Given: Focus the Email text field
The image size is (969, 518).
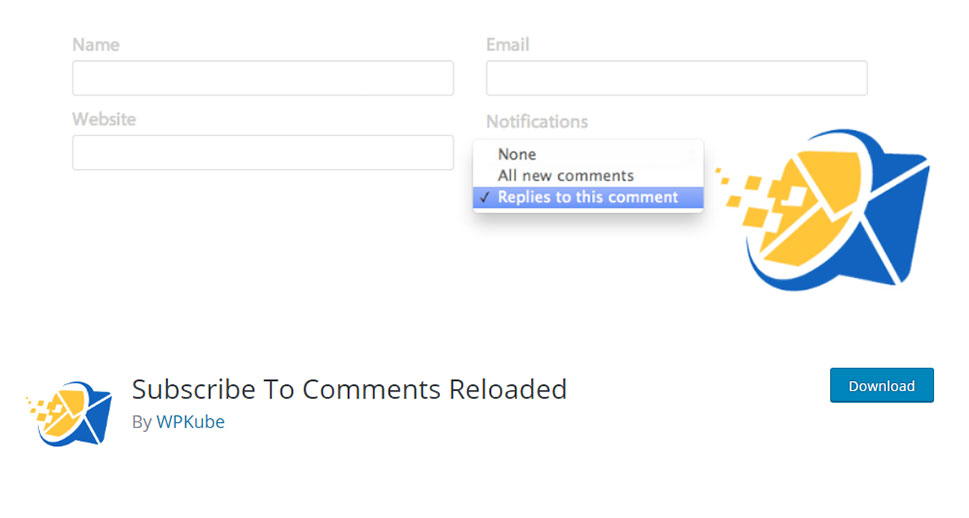Looking at the screenshot, I should (x=677, y=78).
